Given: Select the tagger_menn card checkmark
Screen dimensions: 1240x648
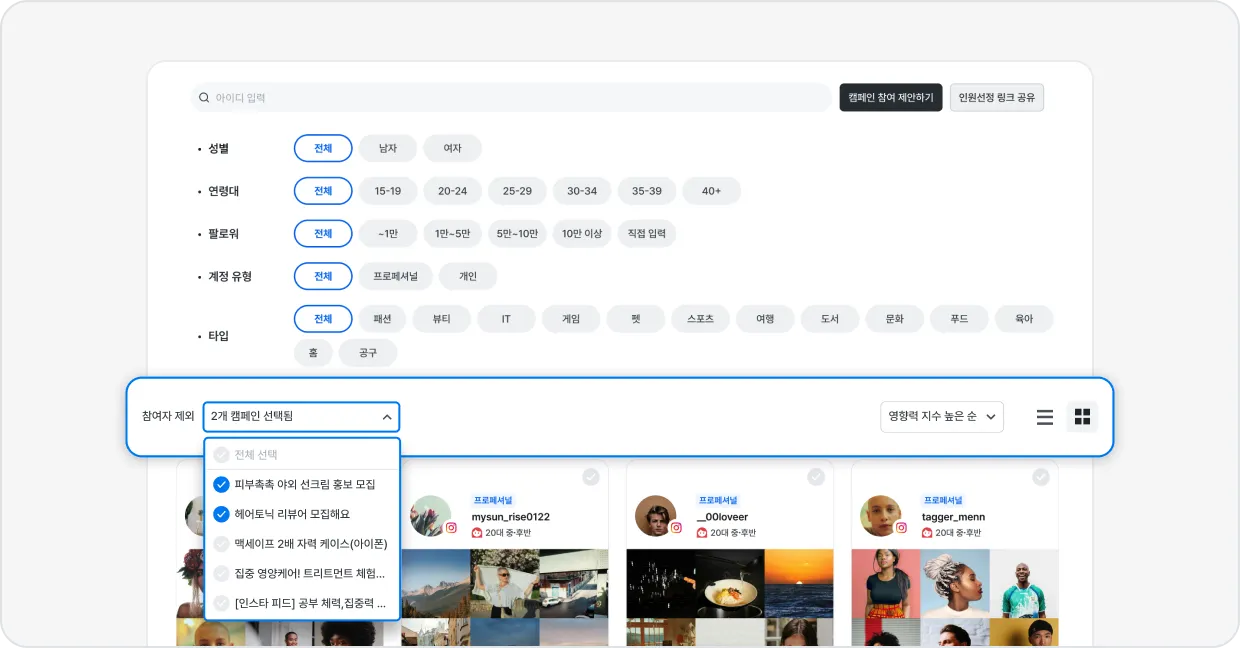Looking at the screenshot, I should [1041, 477].
